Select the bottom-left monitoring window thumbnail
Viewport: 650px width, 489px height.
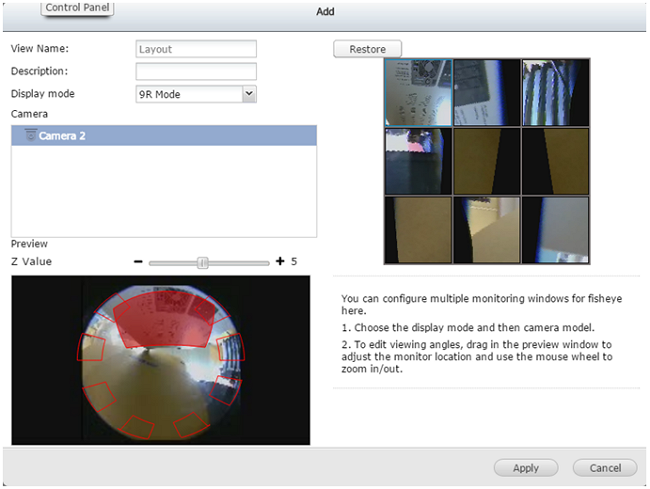click(x=419, y=230)
